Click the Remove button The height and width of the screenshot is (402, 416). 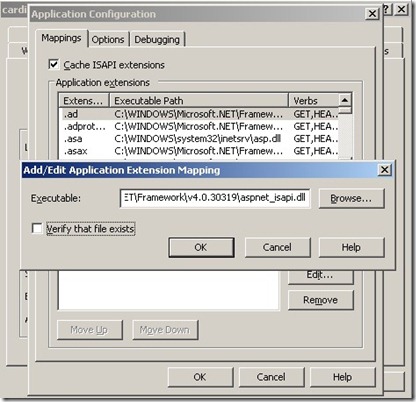320,300
